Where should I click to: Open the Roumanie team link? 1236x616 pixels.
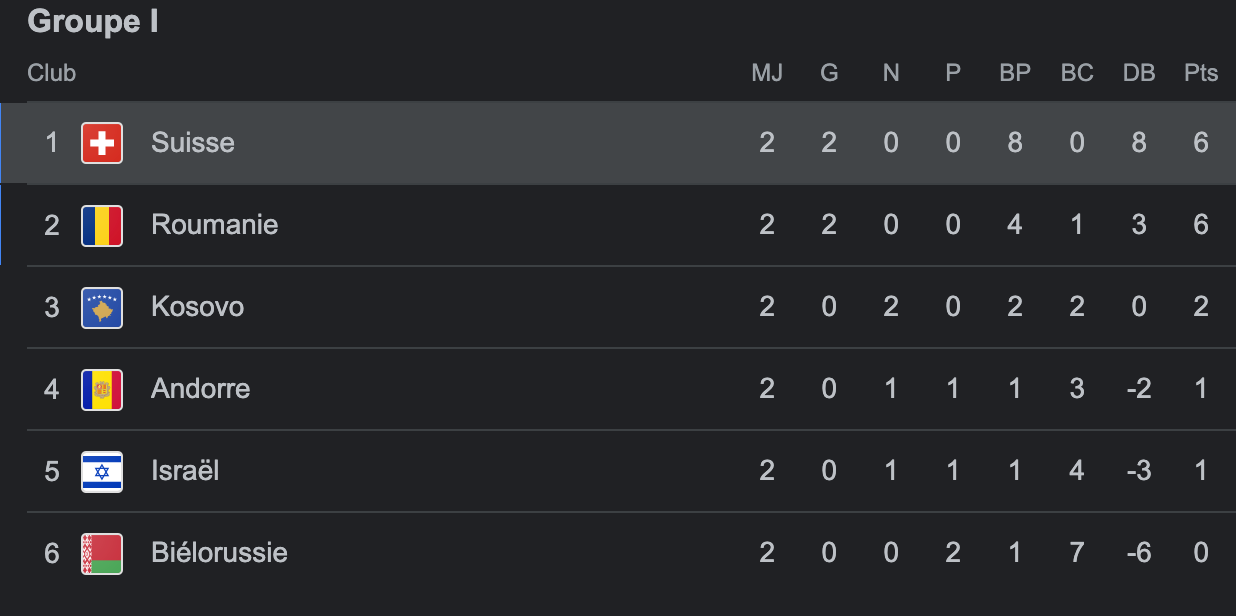coord(214,225)
